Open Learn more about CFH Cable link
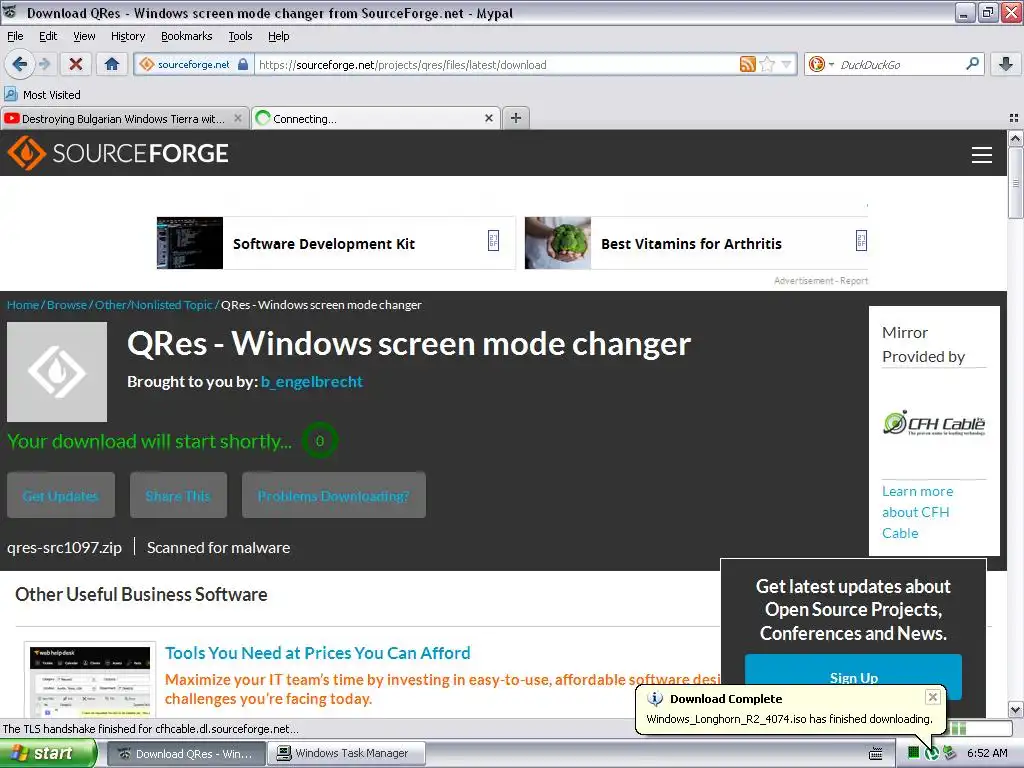This screenshot has height=768, width=1024. pyautogui.click(x=918, y=512)
